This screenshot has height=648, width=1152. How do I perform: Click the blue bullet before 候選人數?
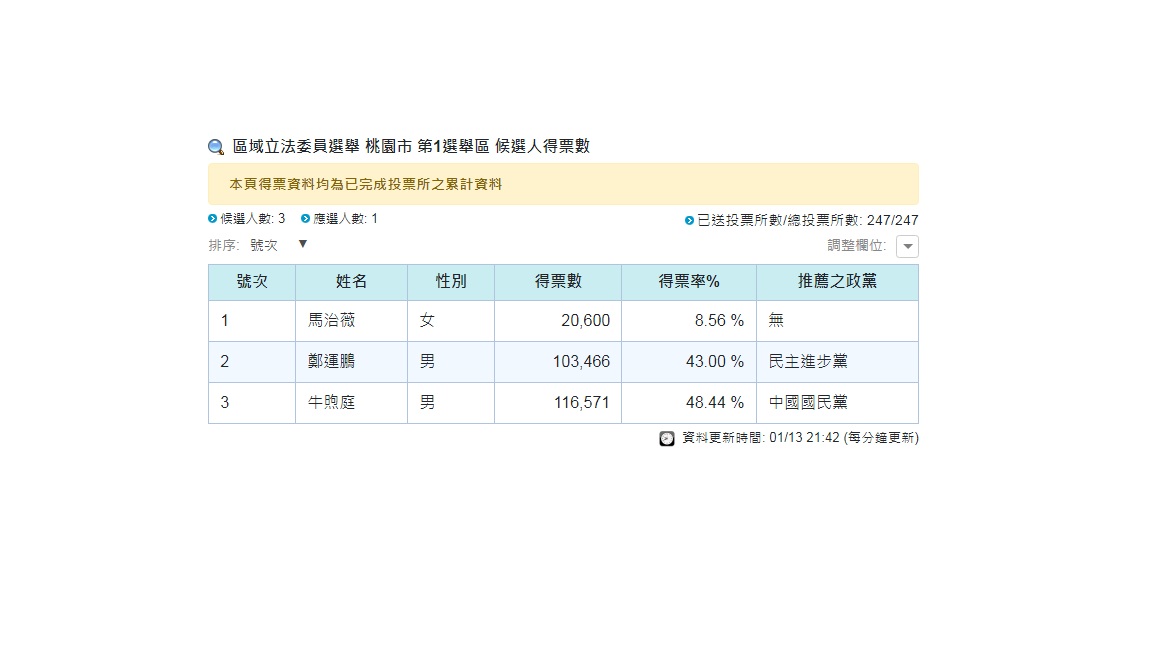(x=212, y=219)
